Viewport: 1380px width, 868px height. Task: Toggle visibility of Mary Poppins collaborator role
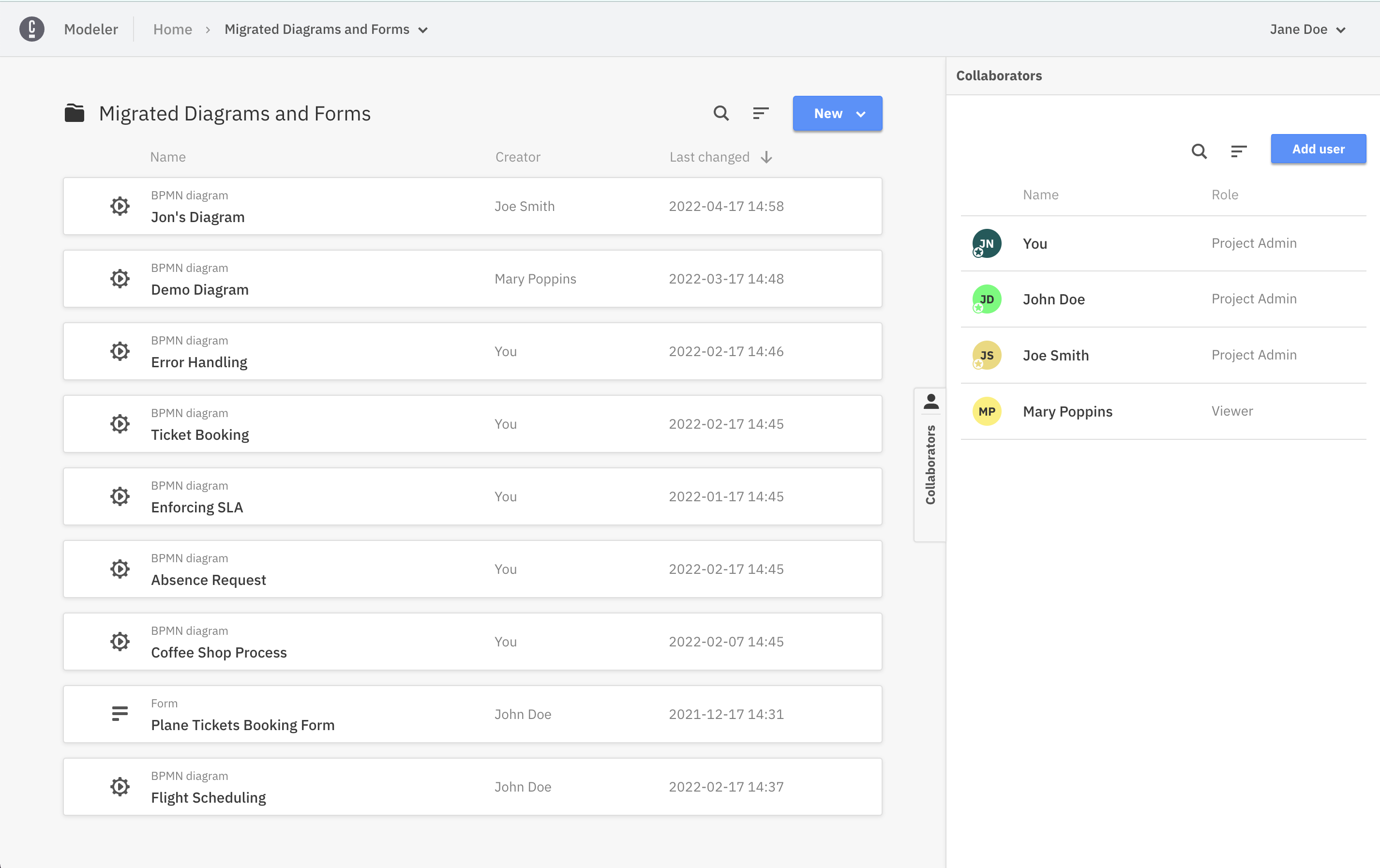tap(1232, 411)
